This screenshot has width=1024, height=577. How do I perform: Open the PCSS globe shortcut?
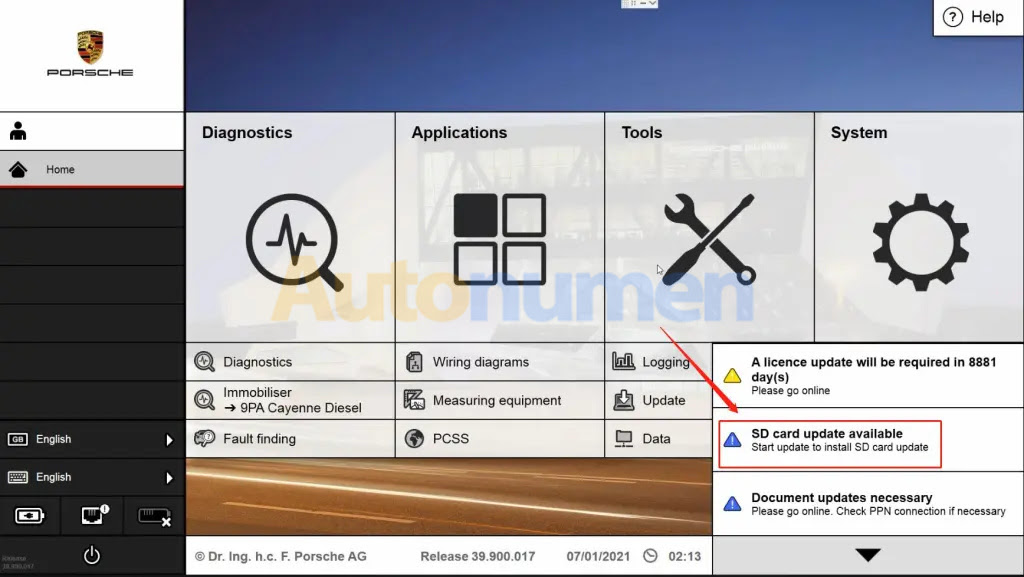(x=450, y=438)
